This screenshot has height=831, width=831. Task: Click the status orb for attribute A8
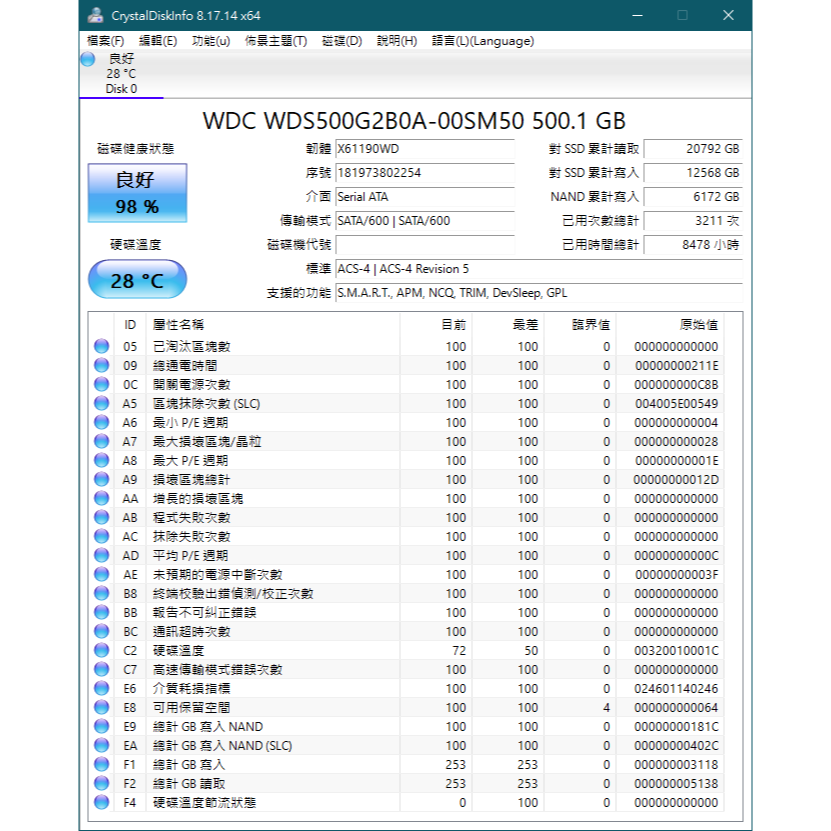(x=101, y=461)
